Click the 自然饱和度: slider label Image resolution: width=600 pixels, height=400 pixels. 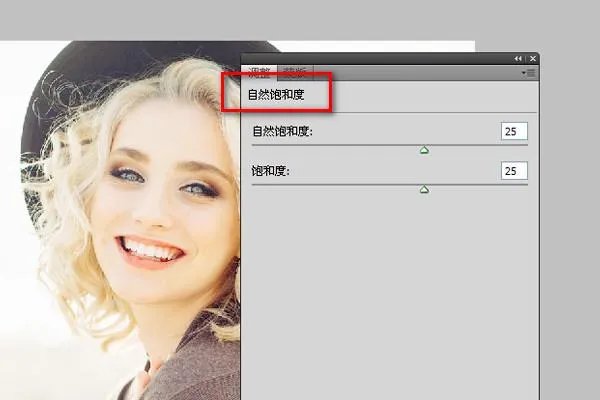point(282,132)
